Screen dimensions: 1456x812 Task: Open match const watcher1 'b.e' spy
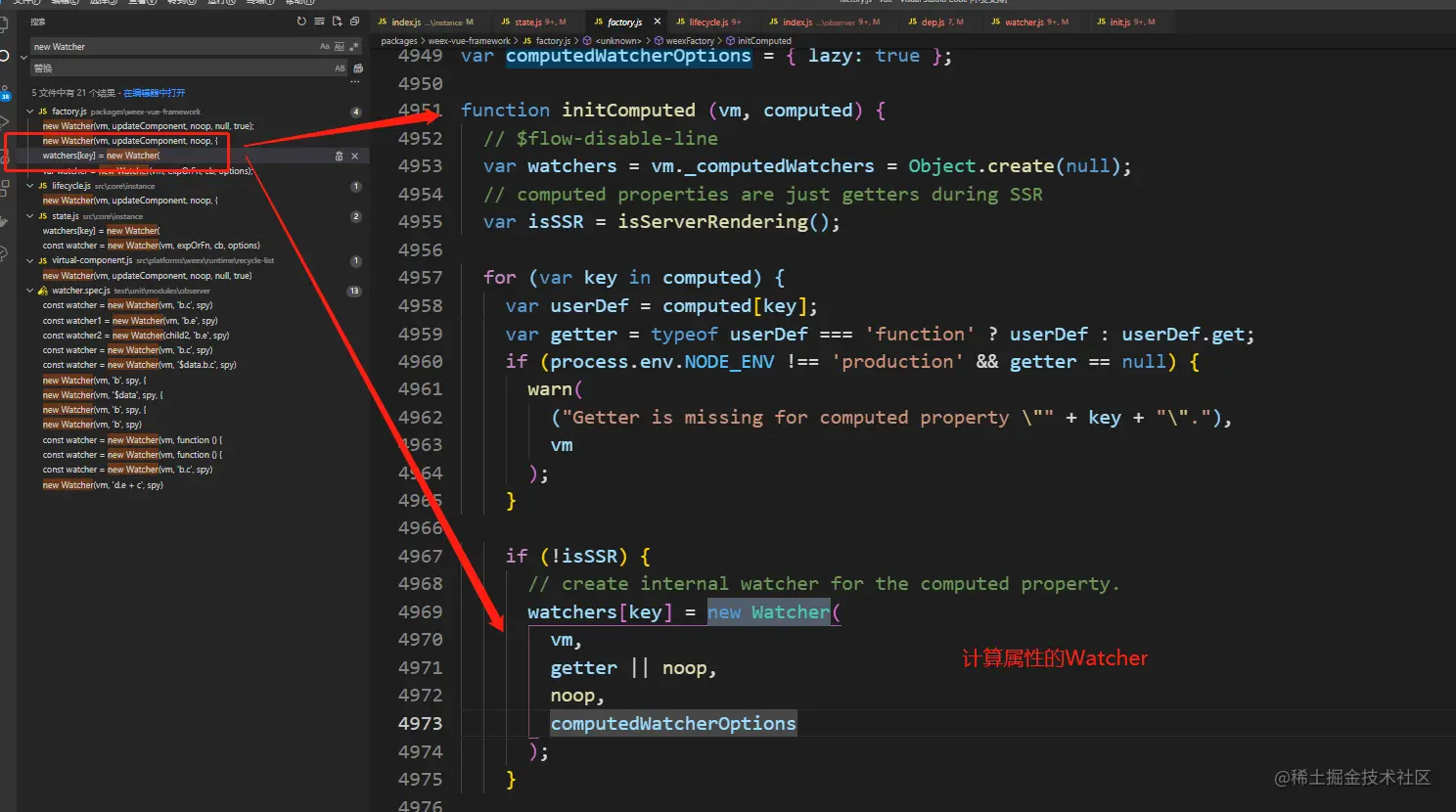(130, 321)
